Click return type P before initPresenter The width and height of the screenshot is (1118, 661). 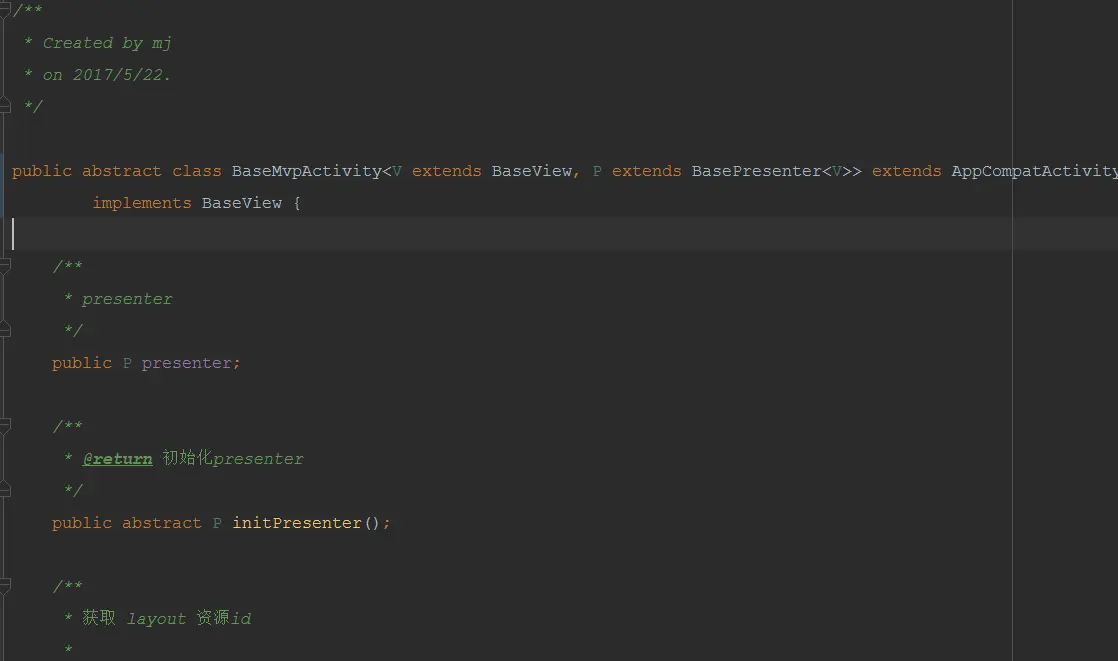(217, 523)
